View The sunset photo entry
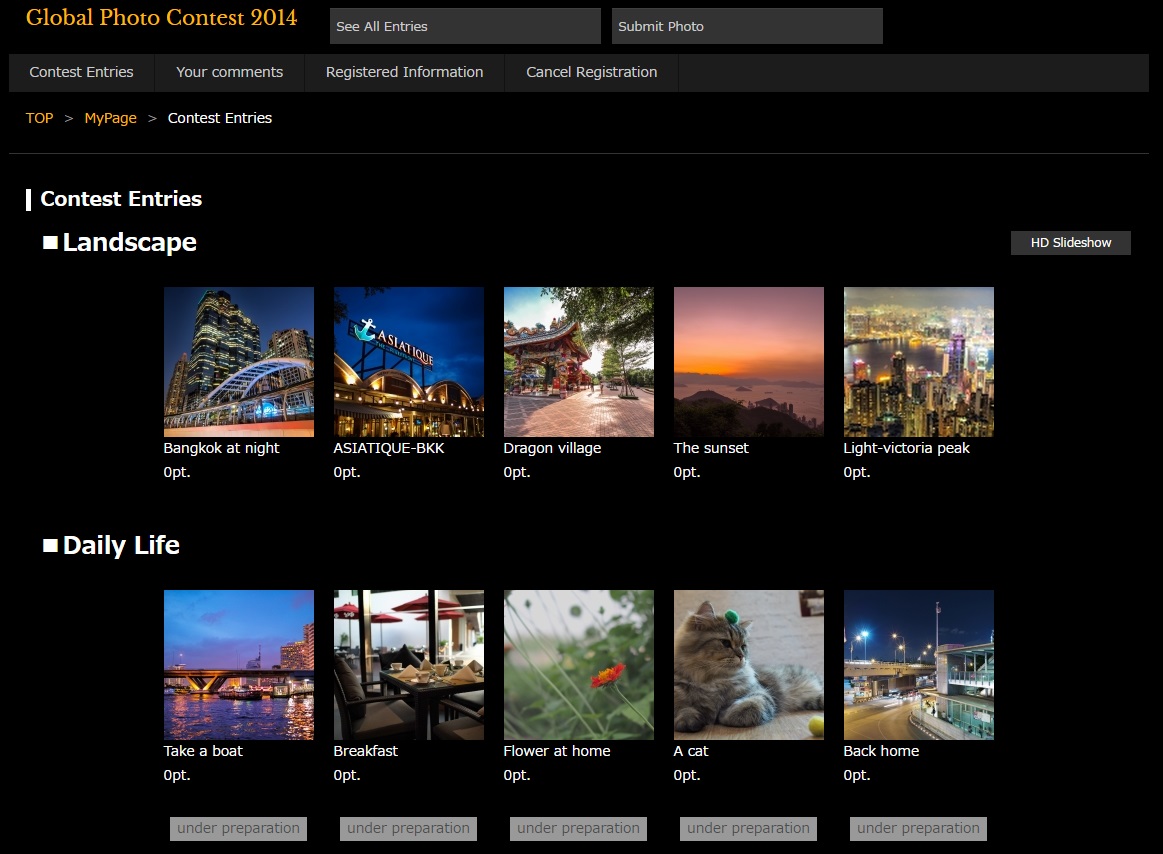 coord(748,362)
